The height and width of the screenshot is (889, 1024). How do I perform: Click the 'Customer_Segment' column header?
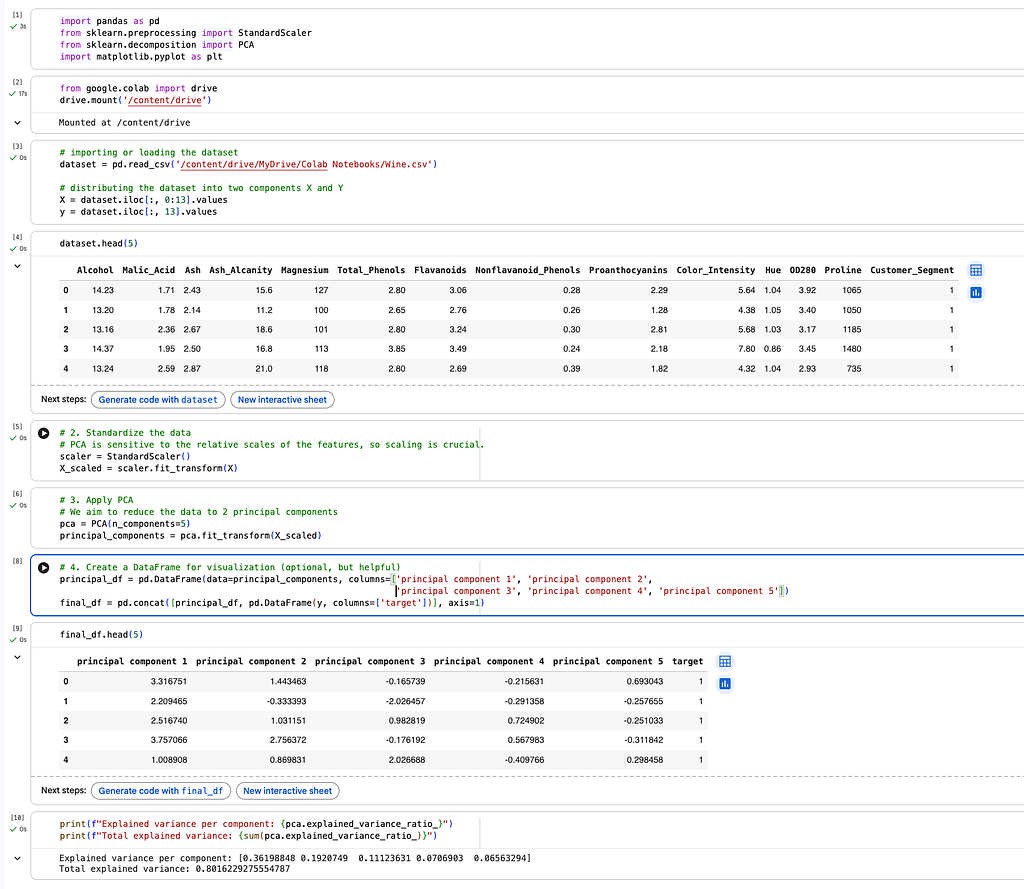(912, 270)
